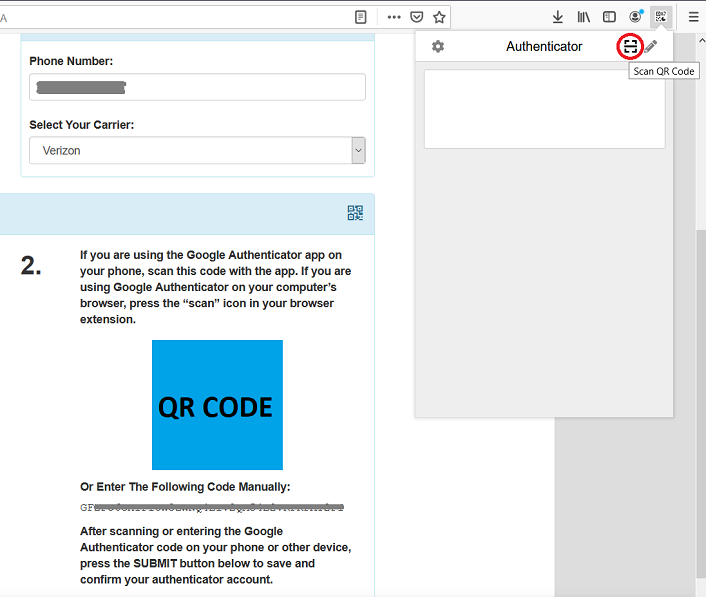The image size is (706, 597).
Task: Click the manual entry code text
Action: click(x=212, y=508)
